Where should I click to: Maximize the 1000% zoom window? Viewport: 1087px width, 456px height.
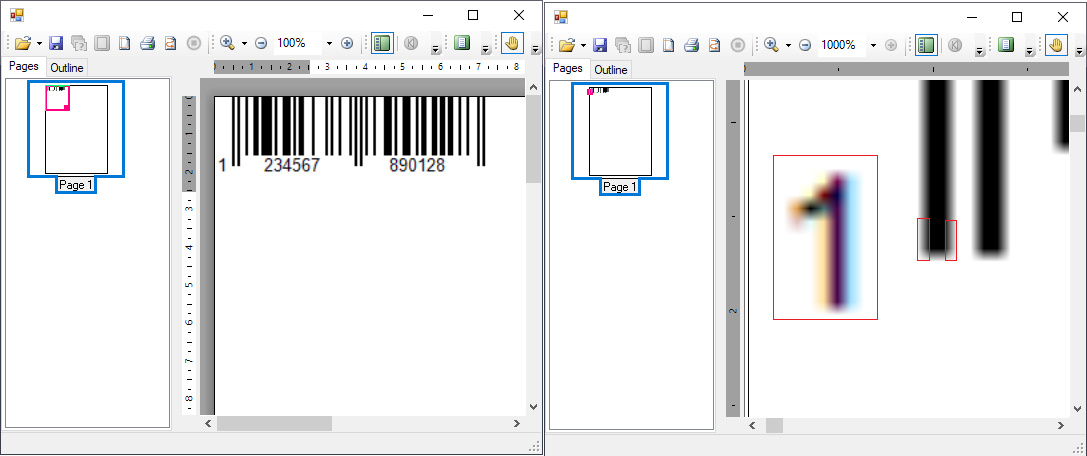pos(1017,17)
